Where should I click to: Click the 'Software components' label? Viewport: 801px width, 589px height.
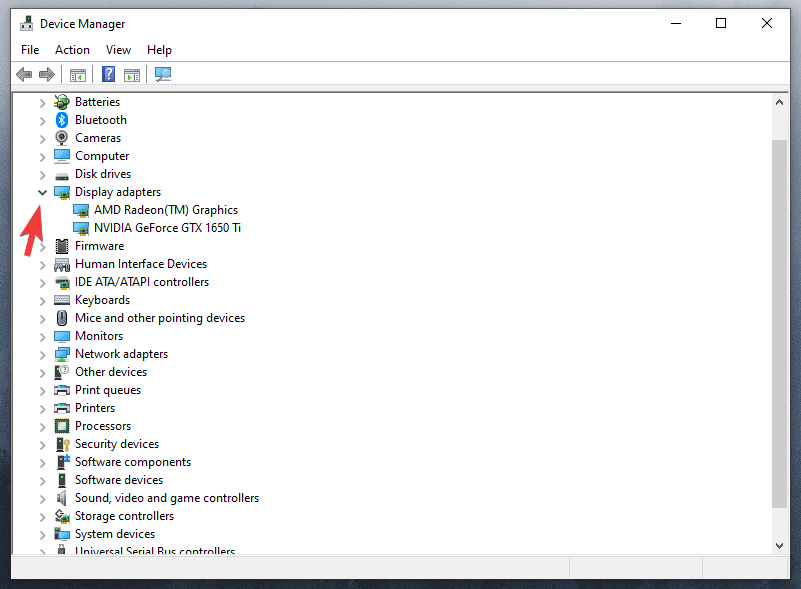(x=133, y=462)
